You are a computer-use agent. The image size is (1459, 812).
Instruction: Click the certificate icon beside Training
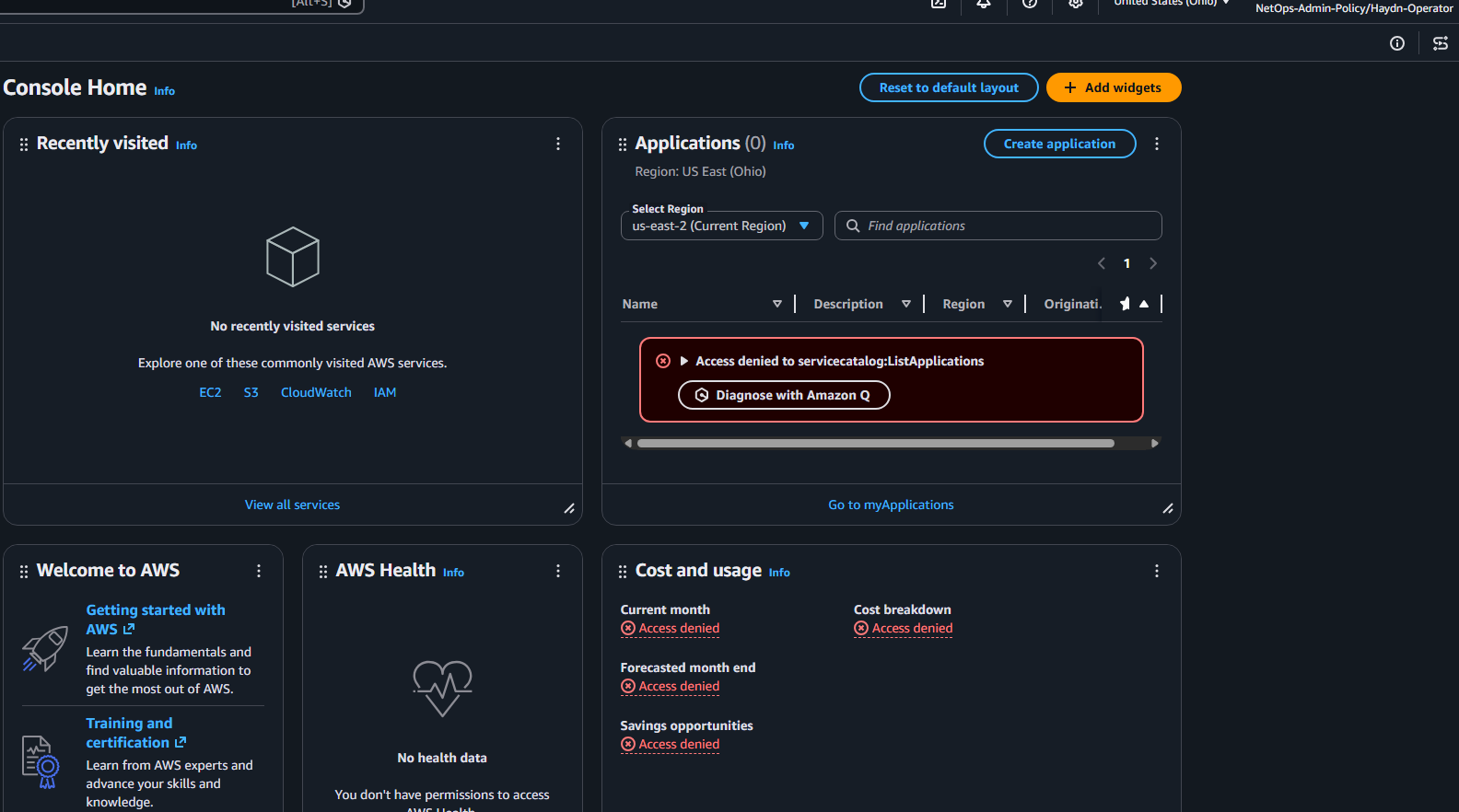click(41, 761)
